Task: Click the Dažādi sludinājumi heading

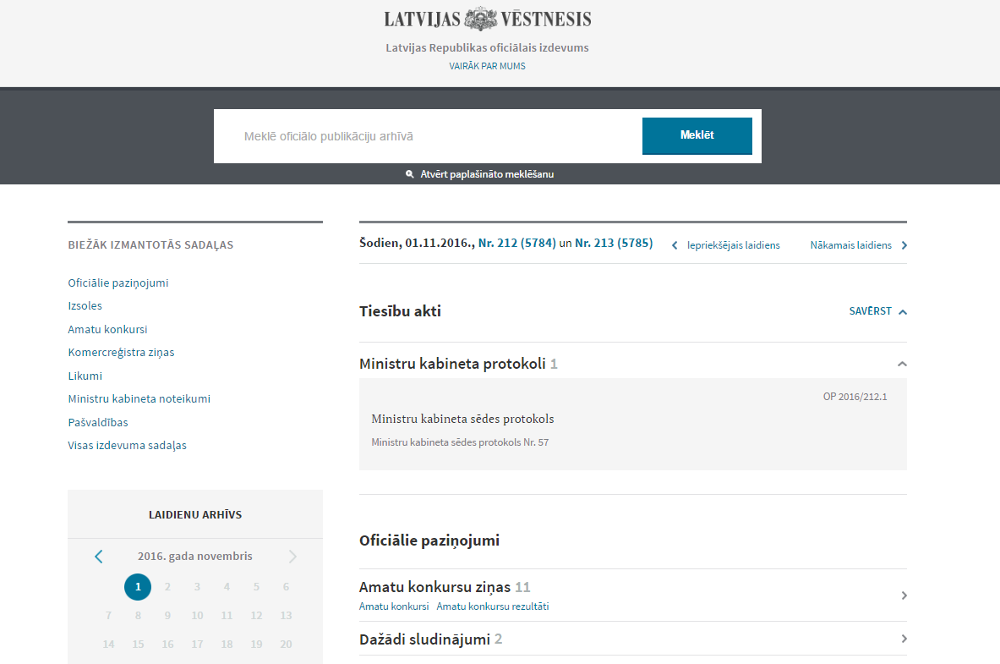Action: pyautogui.click(x=425, y=639)
